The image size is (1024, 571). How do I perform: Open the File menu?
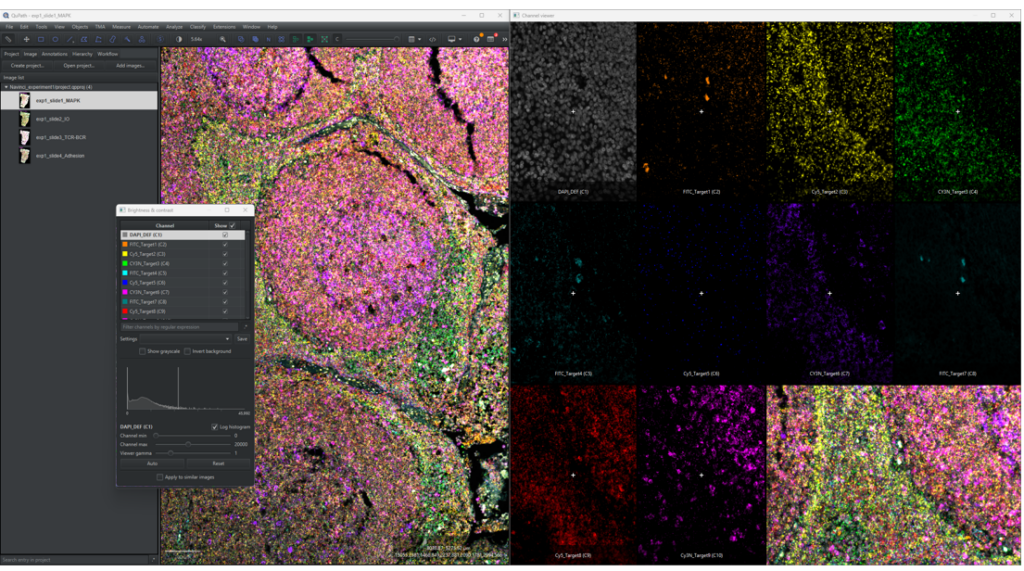click(x=9, y=27)
